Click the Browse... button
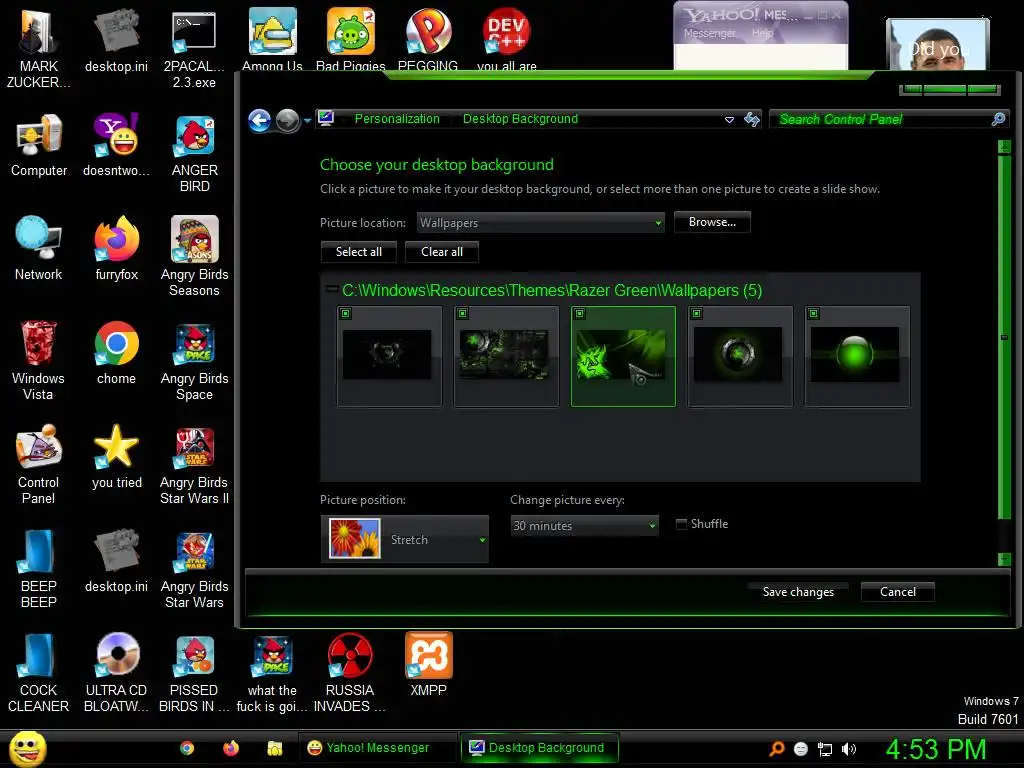The height and width of the screenshot is (768, 1024). point(712,222)
